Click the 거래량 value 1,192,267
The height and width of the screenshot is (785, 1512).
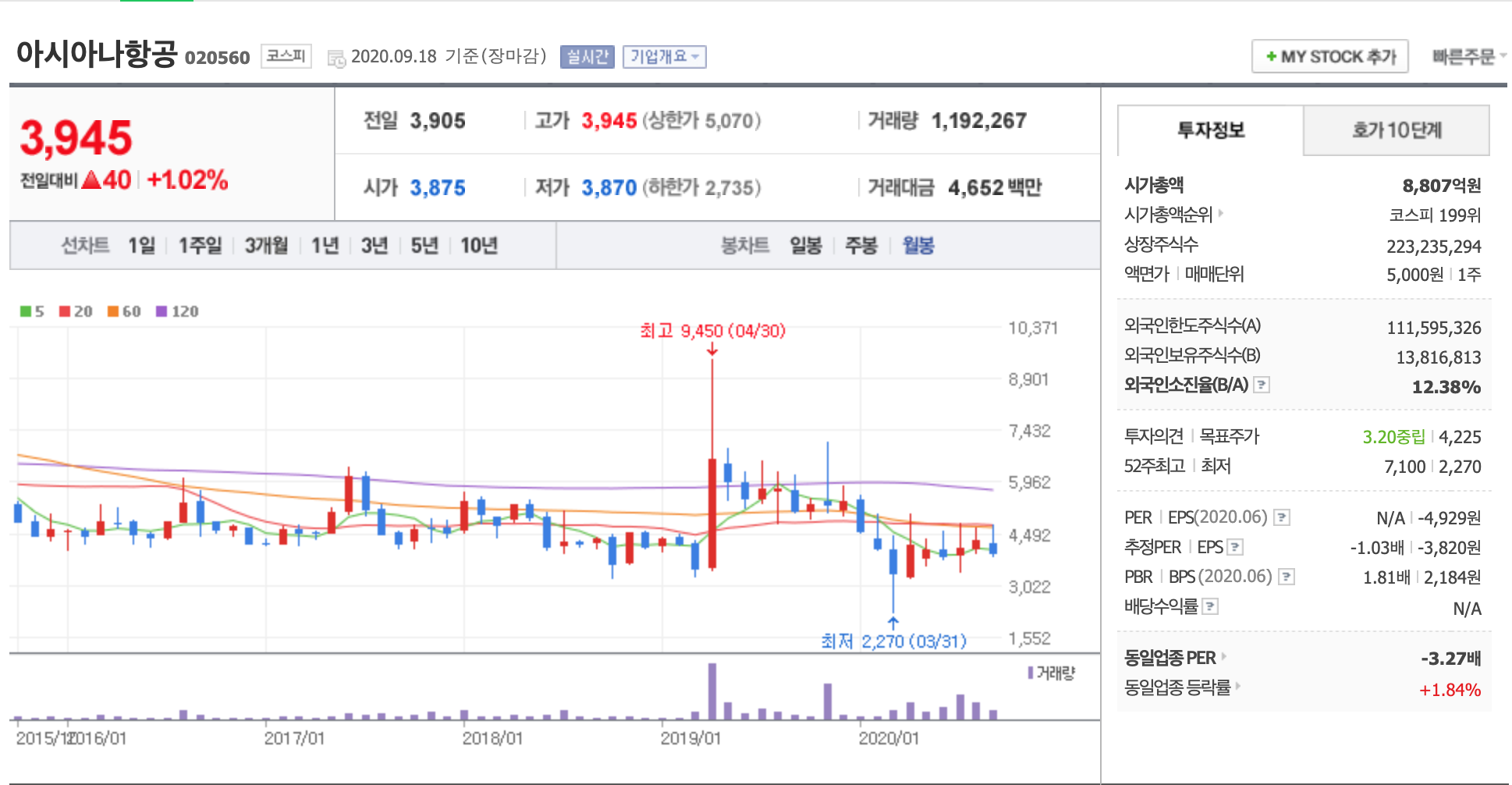pos(979,121)
